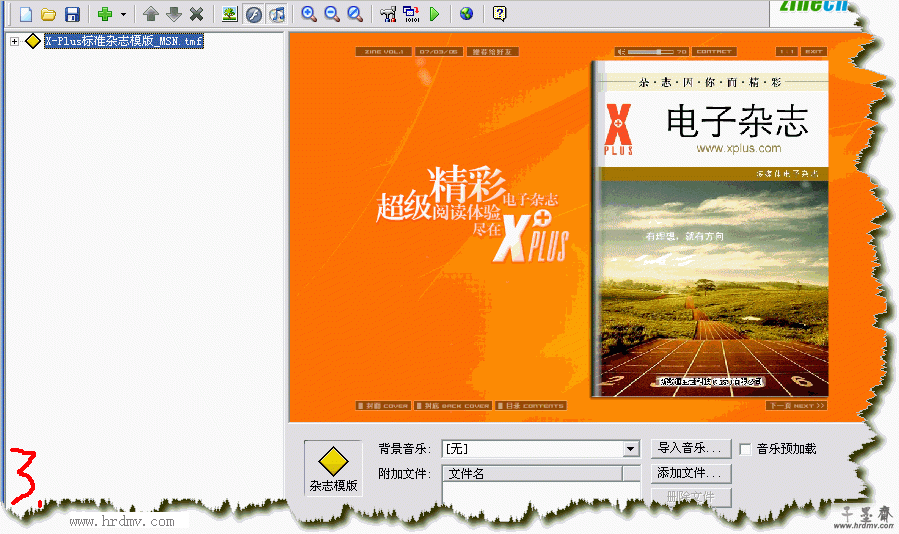Adjust the preview volume slider
The height and width of the screenshot is (534, 899).
coord(650,52)
